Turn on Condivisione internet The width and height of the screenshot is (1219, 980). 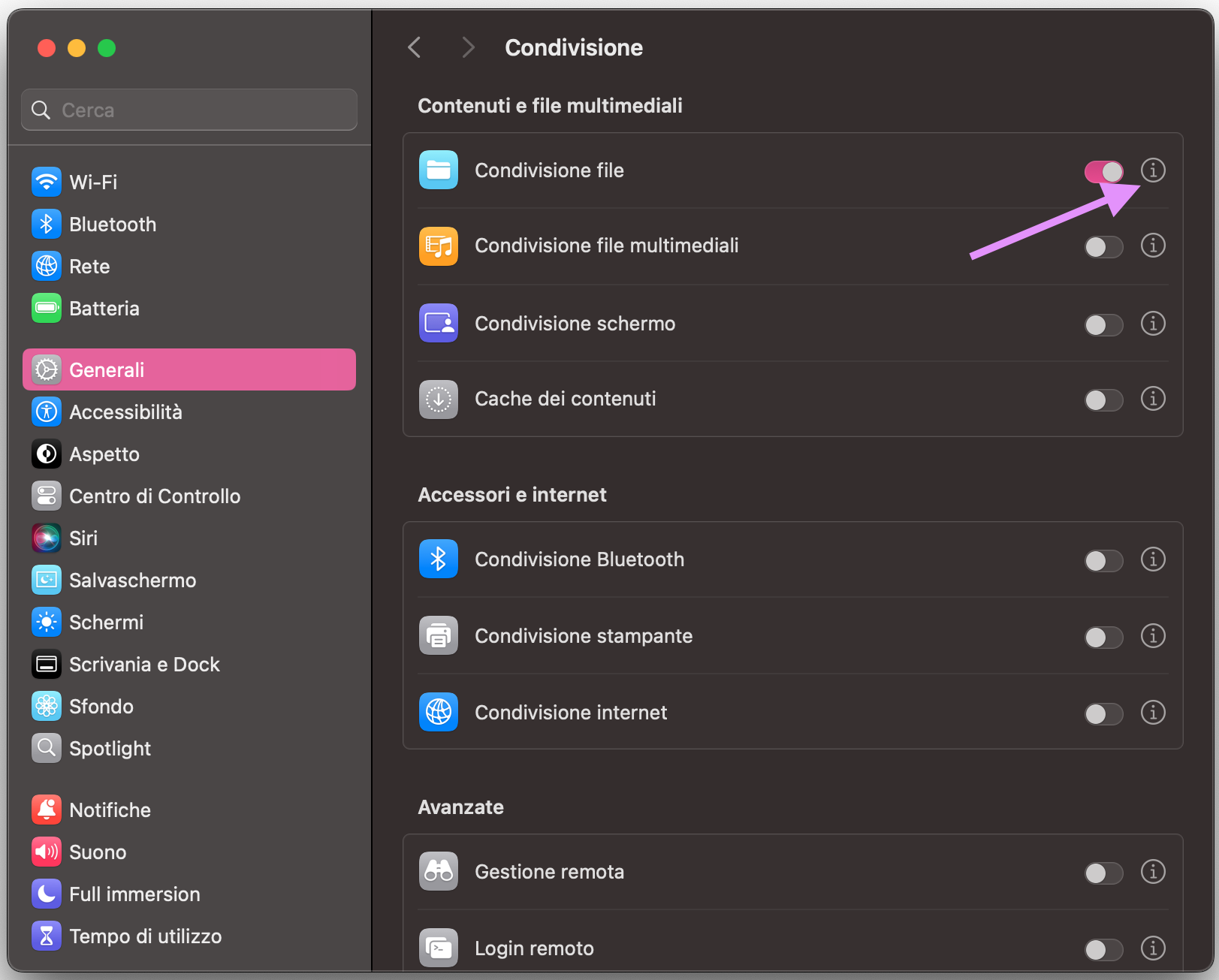pyautogui.click(x=1103, y=713)
